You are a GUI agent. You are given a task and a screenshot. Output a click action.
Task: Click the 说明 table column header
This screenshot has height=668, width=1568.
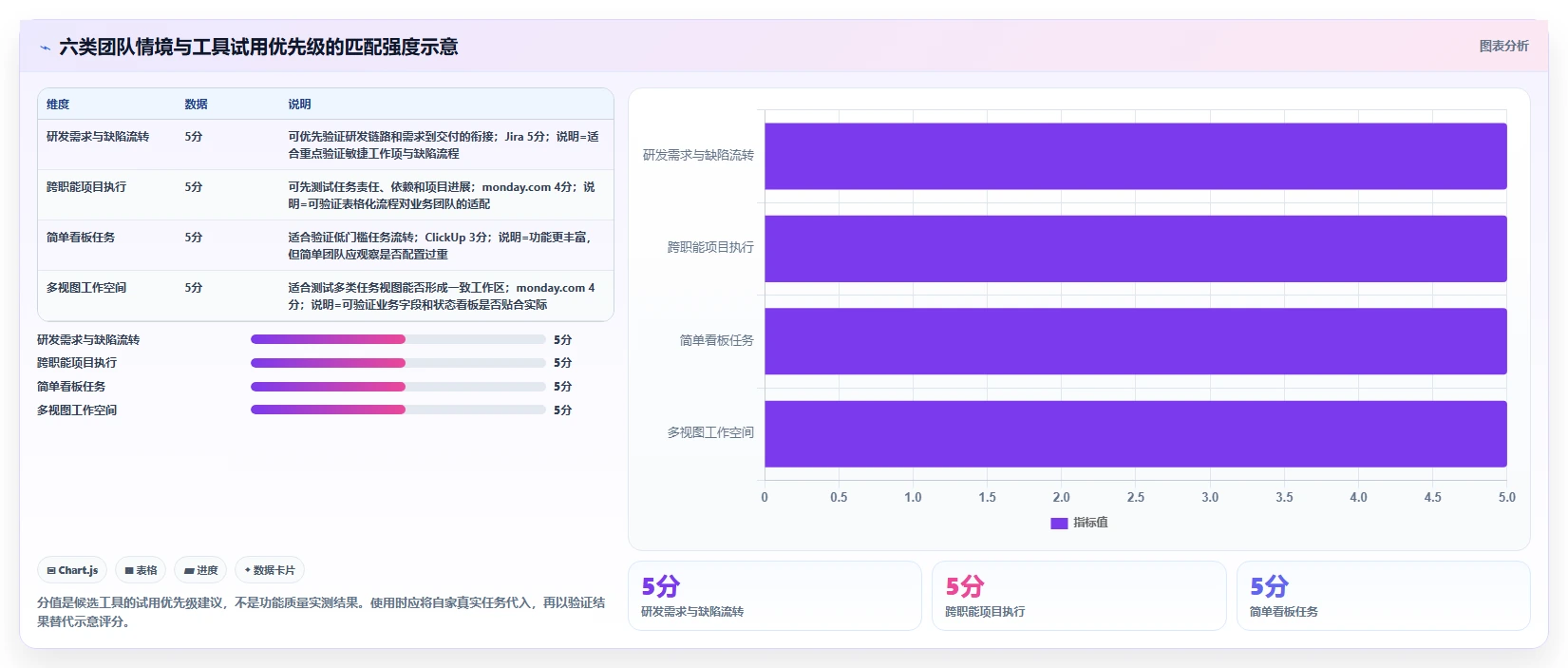[299, 105]
